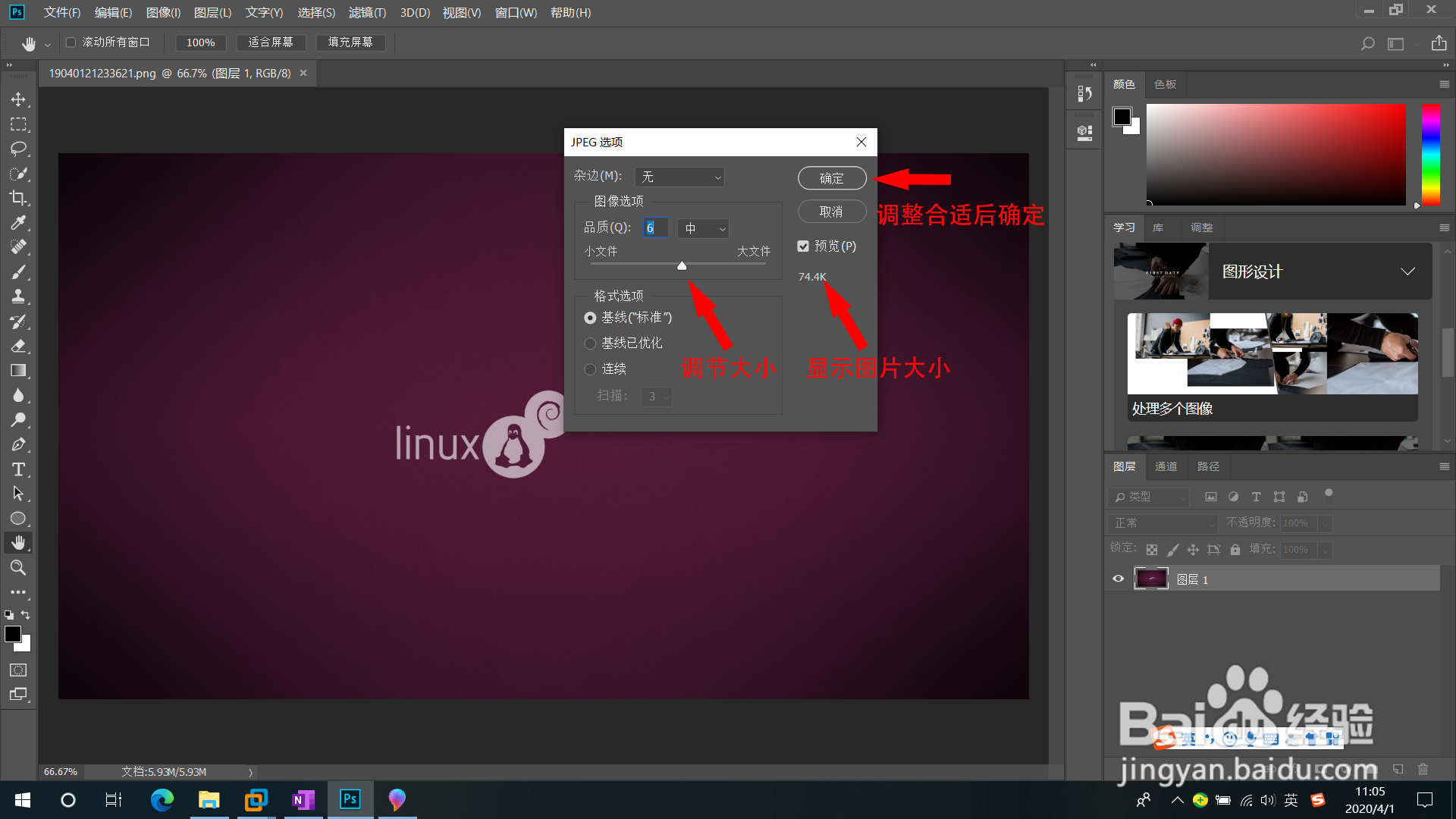Image resolution: width=1456 pixels, height=819 pixels.
Task: Click the share icon at top right
Action: pos(1439,42)
